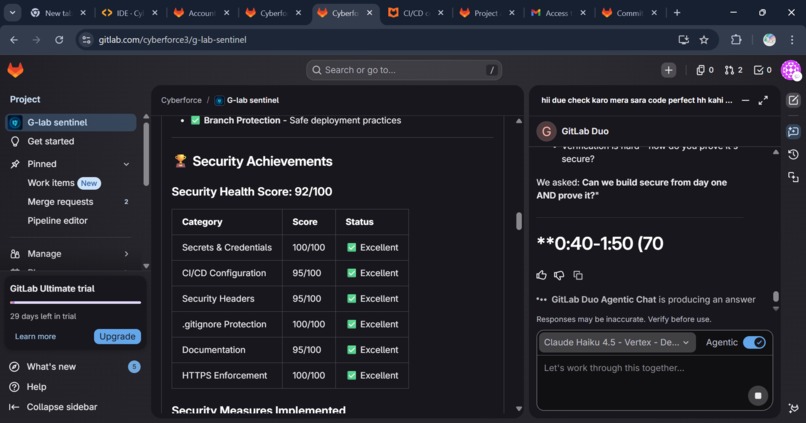The width and height of the screenshot is (806, 423).
Task: Start new Duo chat compose icon
Action: (x=794, y=100)
